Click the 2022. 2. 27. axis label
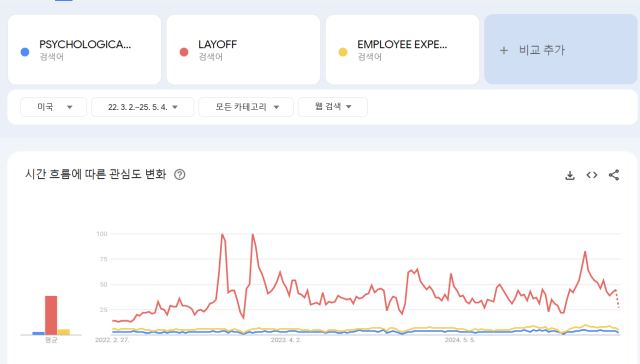 tap(112, 340)
